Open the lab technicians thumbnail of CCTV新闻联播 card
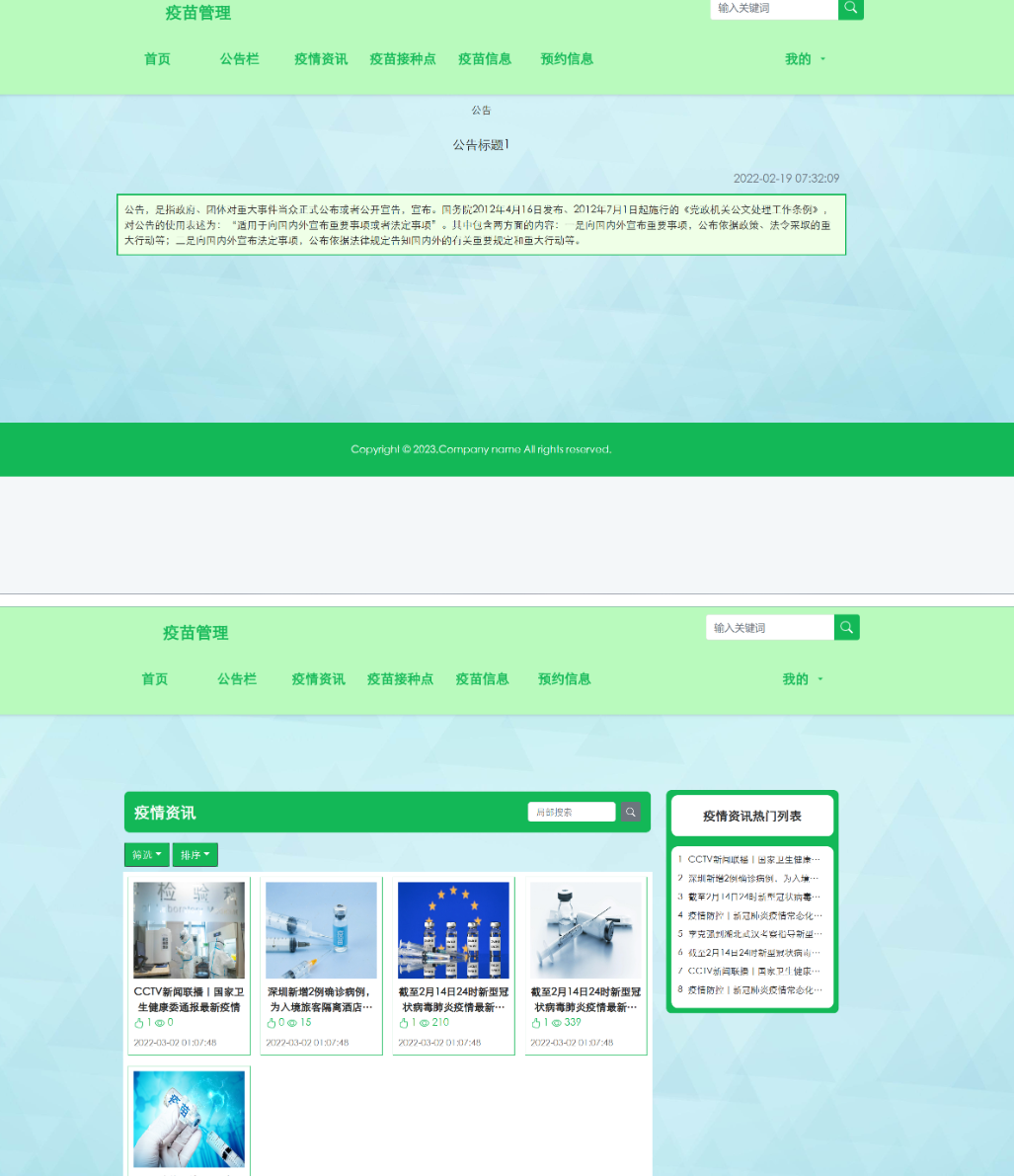 (x=189, y=930)
